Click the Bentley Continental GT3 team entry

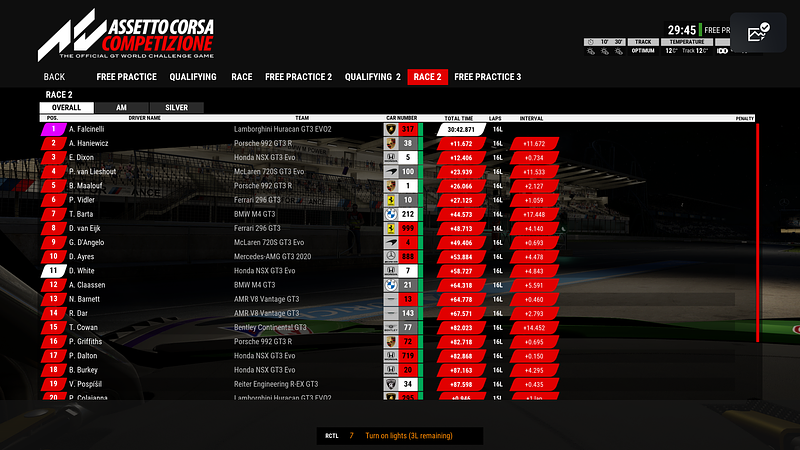pos(270,328)
